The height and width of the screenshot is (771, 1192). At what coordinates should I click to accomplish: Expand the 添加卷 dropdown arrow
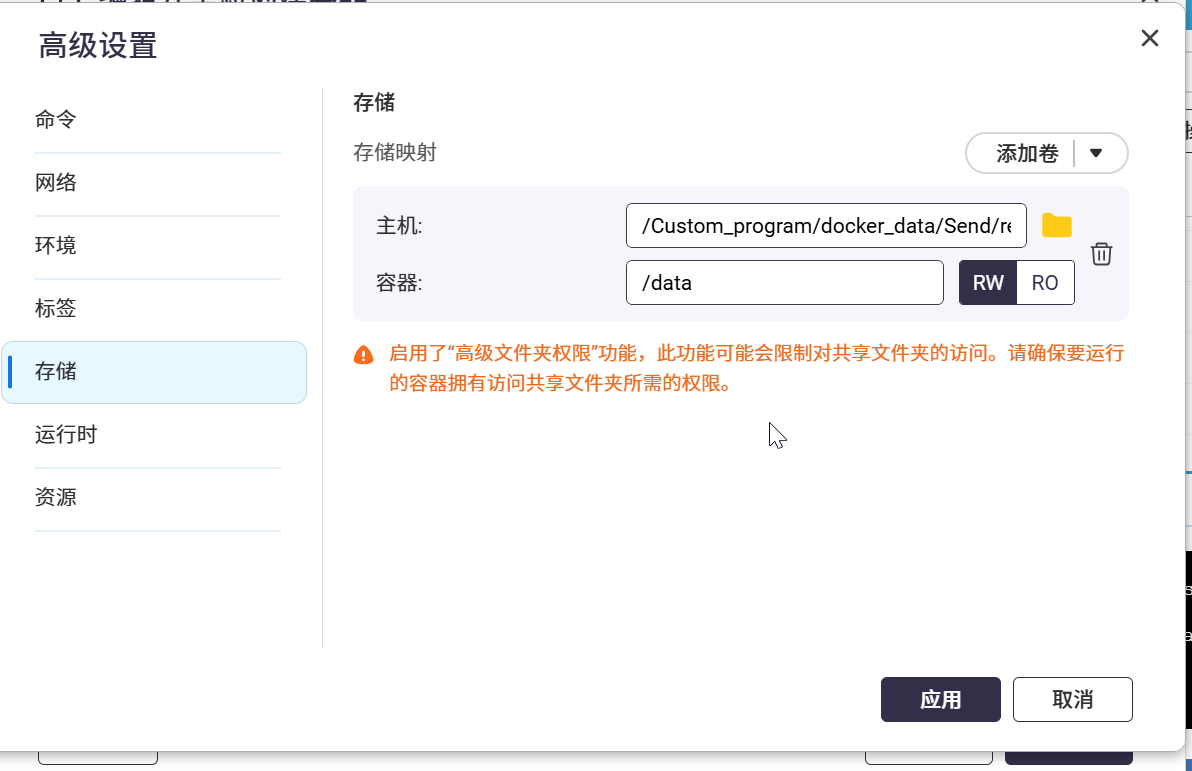(x=1095, y=153)
